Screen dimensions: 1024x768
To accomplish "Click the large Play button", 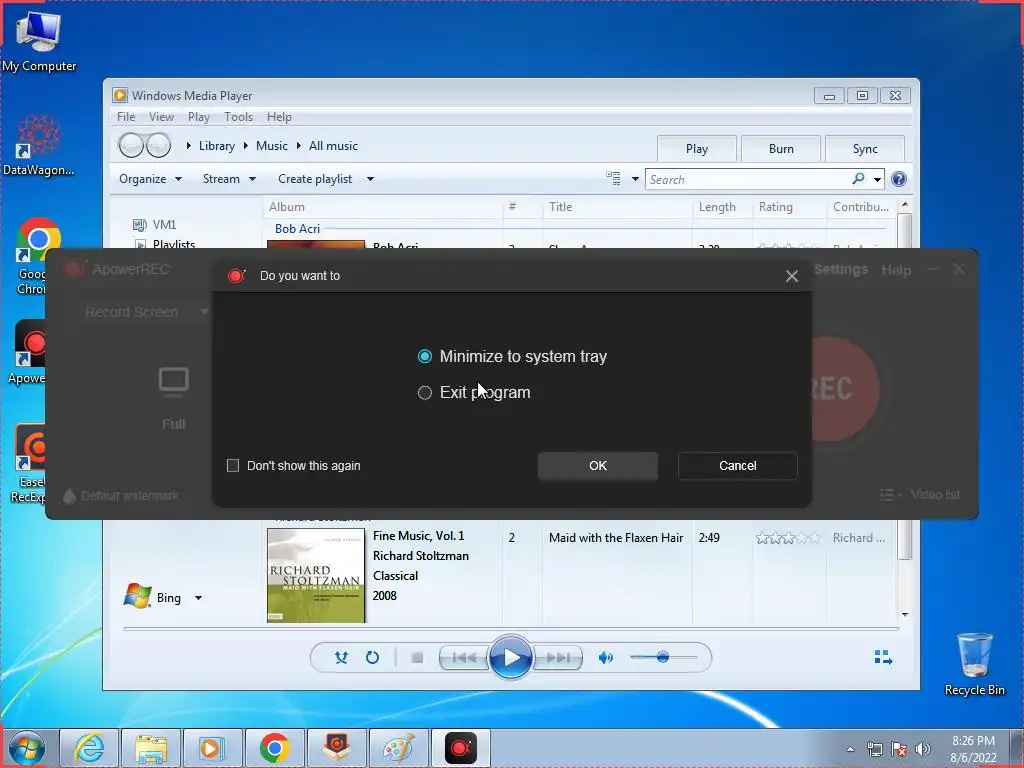I will click(x=511, y=658).
